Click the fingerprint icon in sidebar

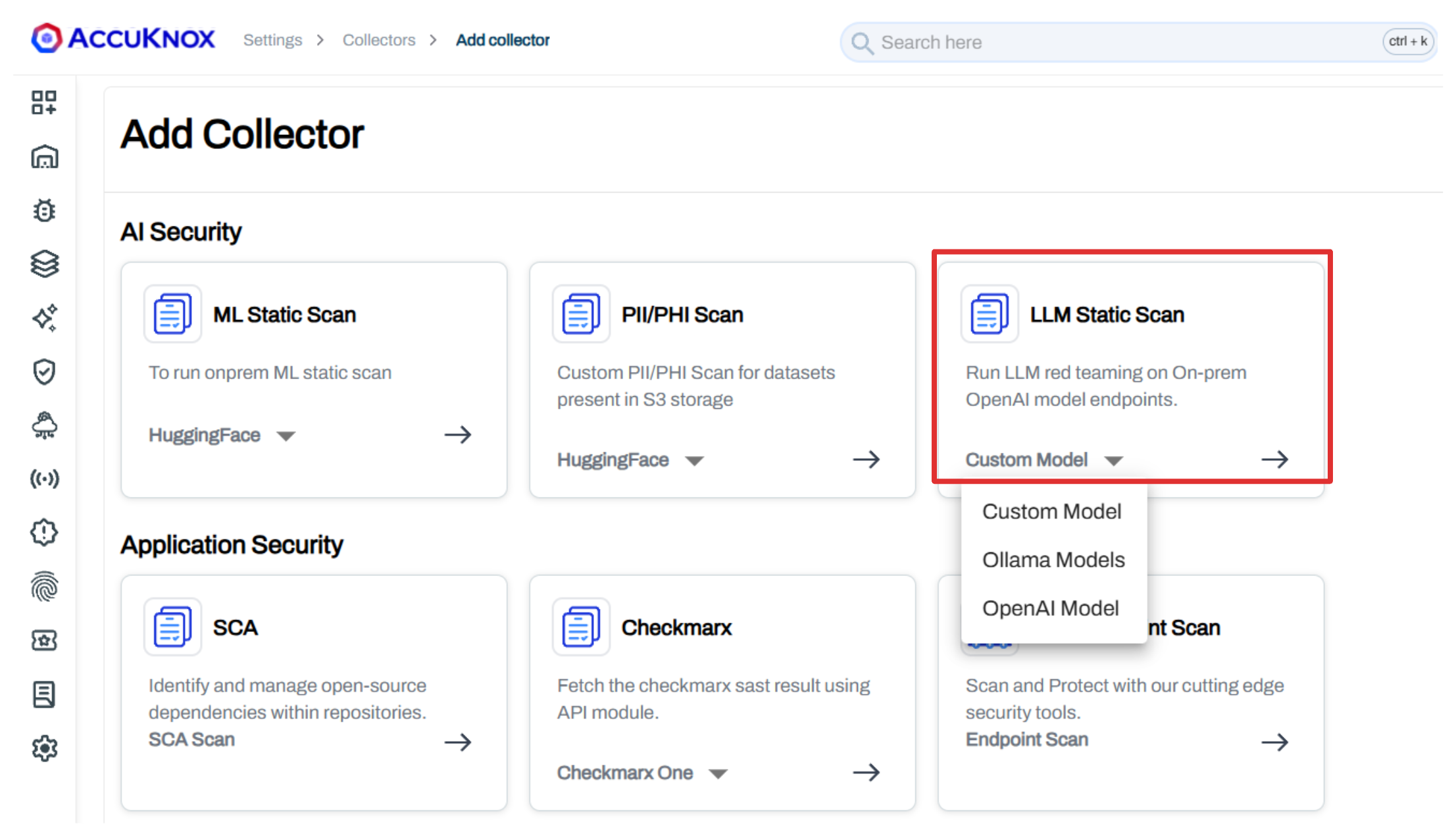44,587
